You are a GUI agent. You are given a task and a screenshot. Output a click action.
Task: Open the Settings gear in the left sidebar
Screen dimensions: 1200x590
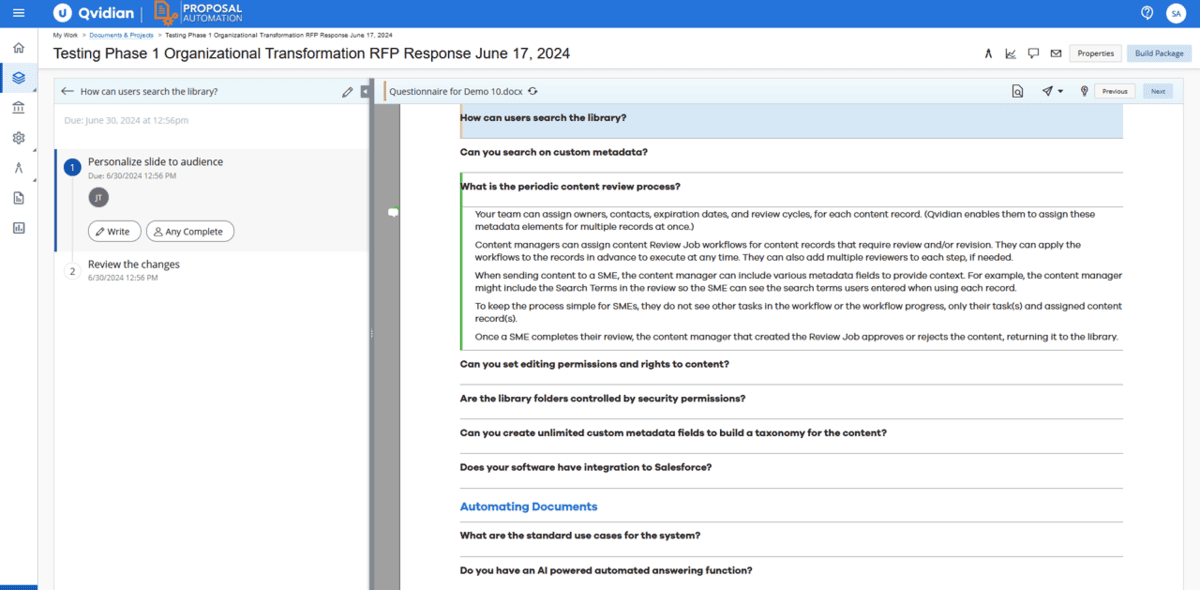[x=17, y=138]
